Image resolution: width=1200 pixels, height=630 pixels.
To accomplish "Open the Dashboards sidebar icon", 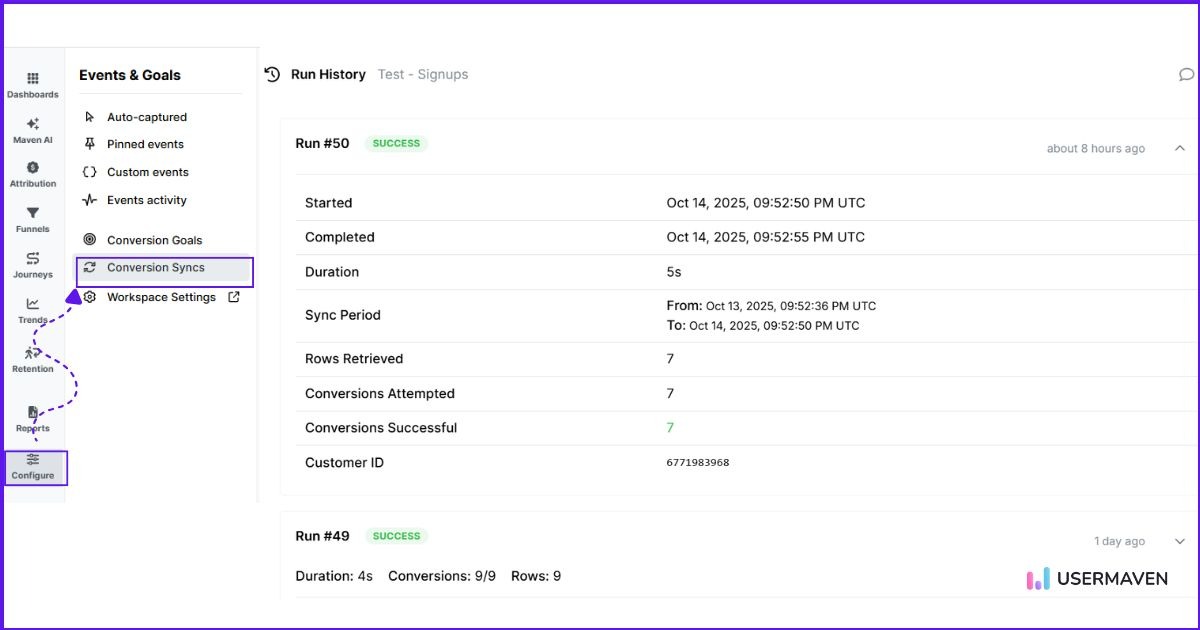I will [x=33, y=85].
